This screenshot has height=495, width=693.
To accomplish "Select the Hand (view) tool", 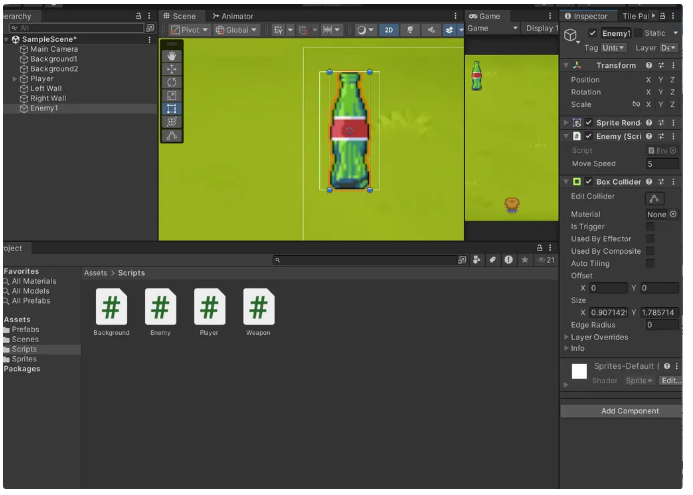I will click(x=173, y=57).
